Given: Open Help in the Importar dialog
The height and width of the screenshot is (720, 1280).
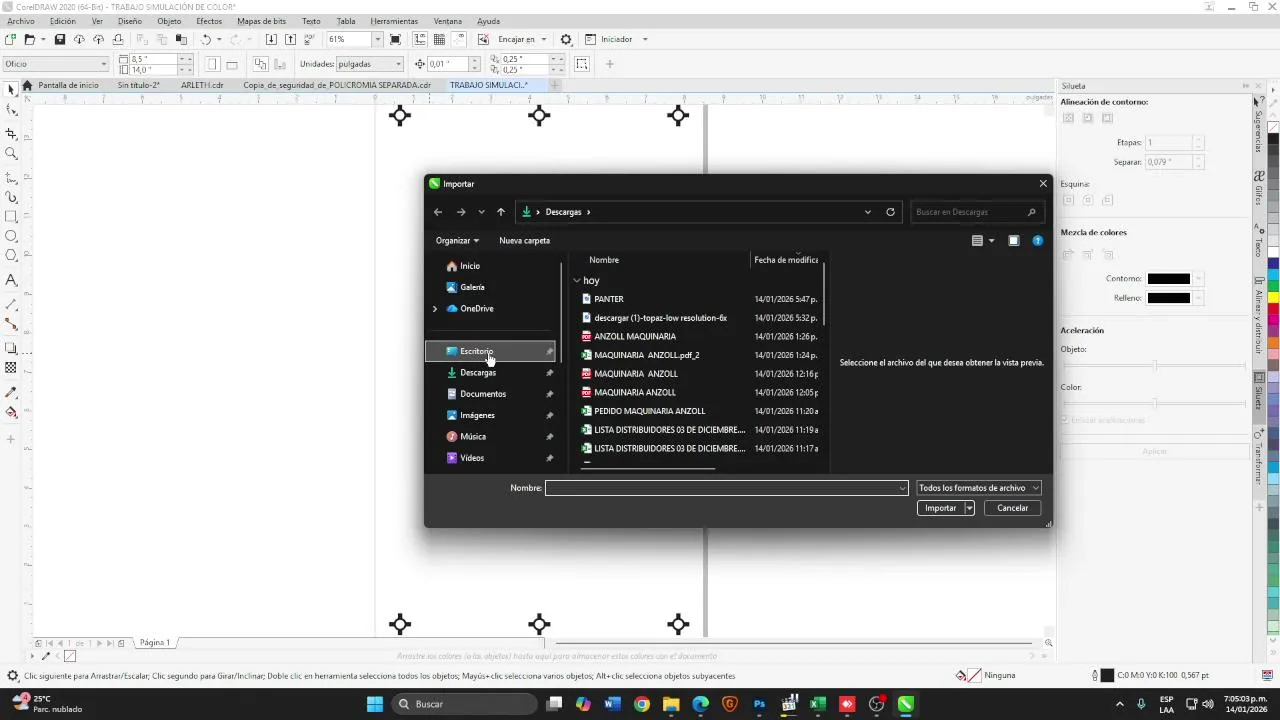Looking at the screenshot, I should click(1038, 240).
